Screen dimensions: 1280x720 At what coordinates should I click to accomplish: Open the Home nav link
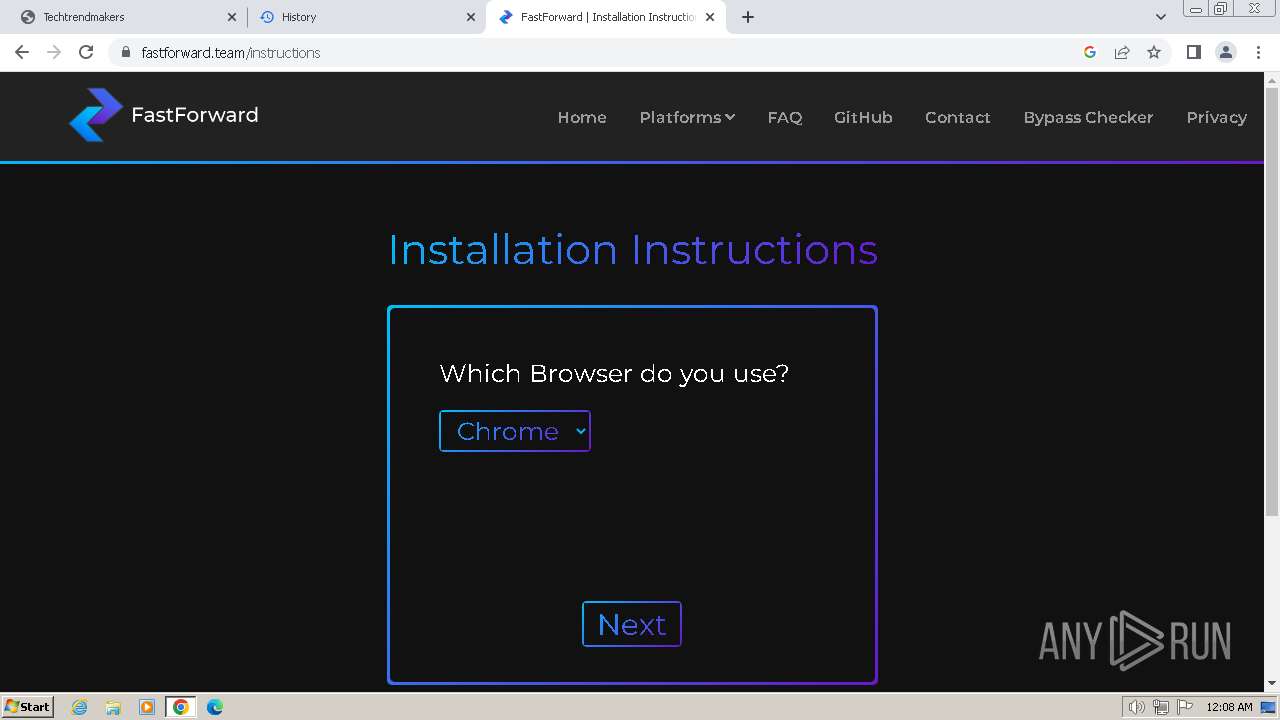582,117
